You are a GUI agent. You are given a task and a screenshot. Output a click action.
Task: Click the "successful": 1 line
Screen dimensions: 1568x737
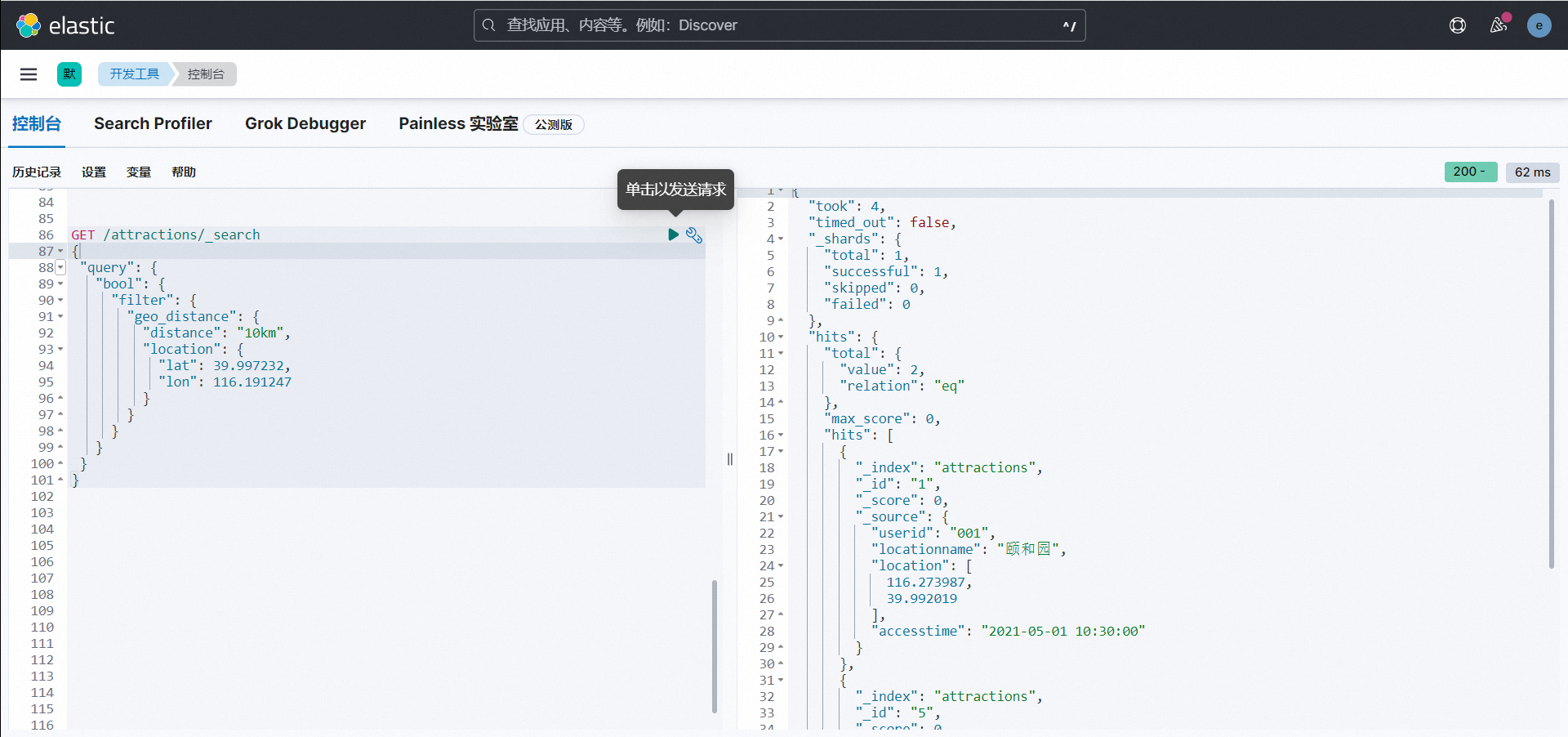[x=886, y=271]
